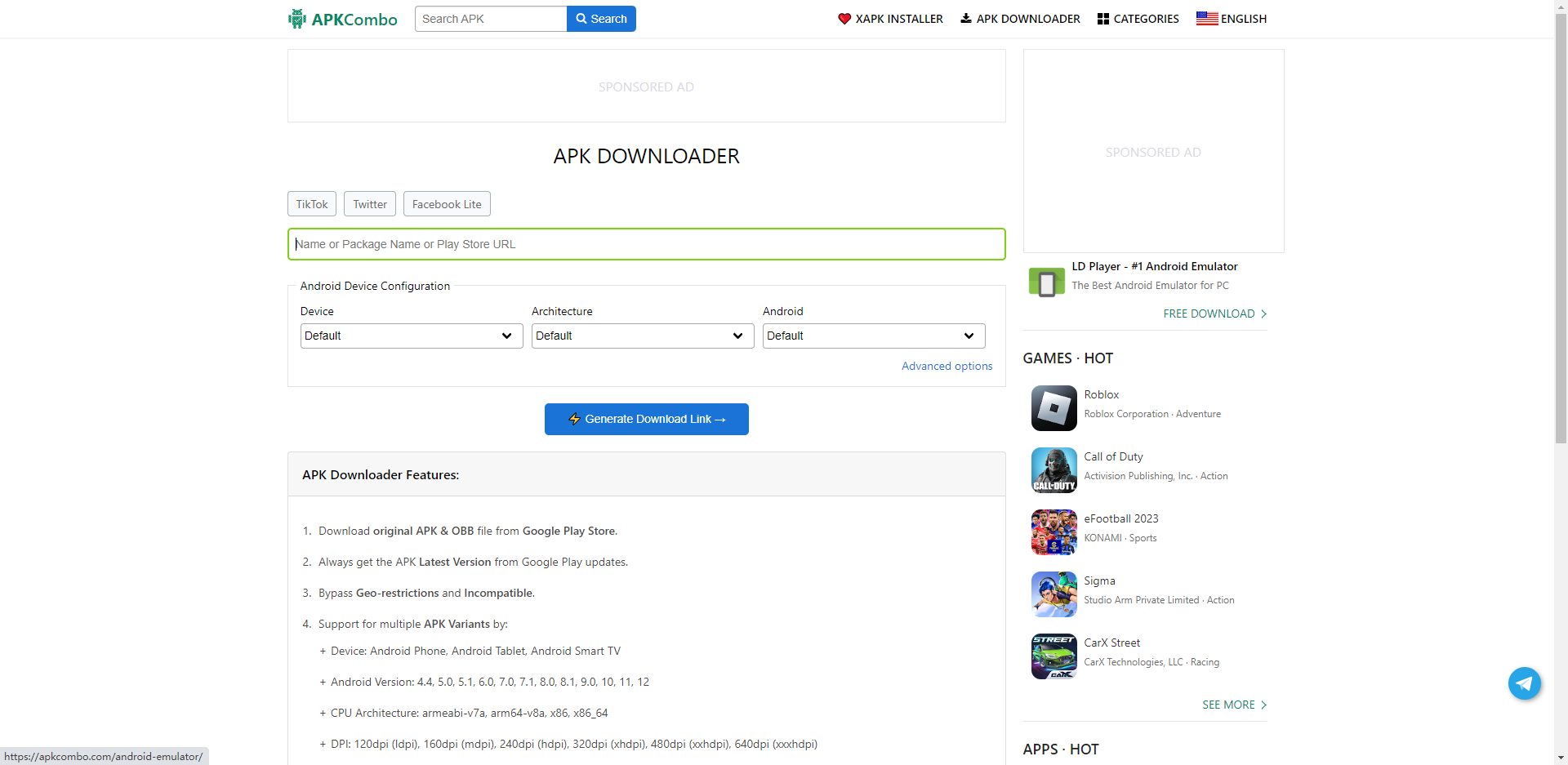Open eFootball 2023 title
This screenshot has height=765, width=1568.
pyautogui.click(x=1121, y=518)
